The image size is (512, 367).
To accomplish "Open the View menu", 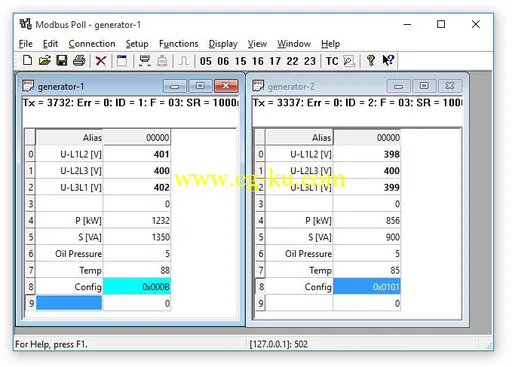I will pyautogui.click(x=257, y=44).
